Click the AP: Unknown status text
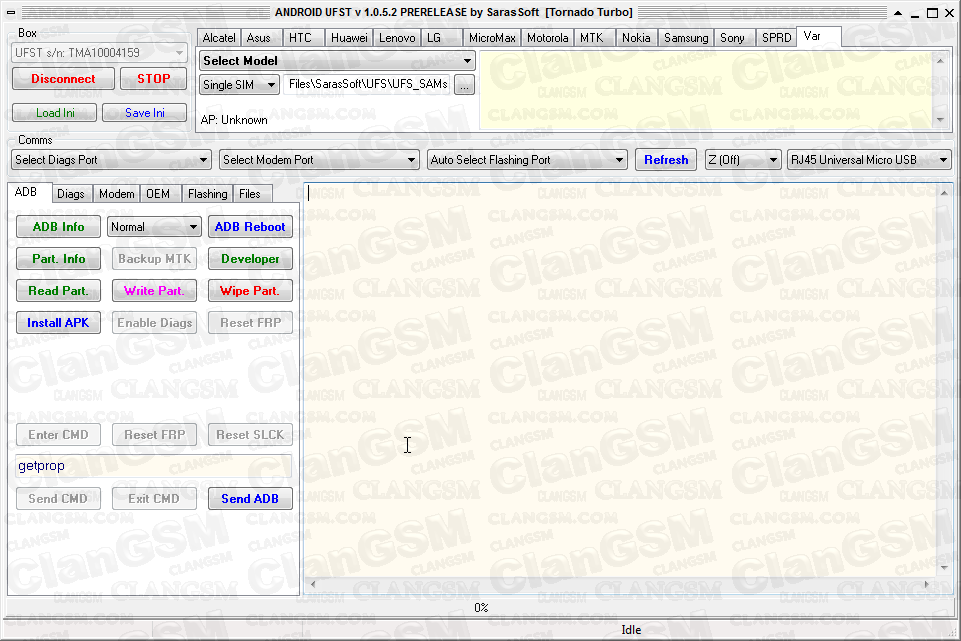Viewport: 961px width, 641px height. coord(234,120)
